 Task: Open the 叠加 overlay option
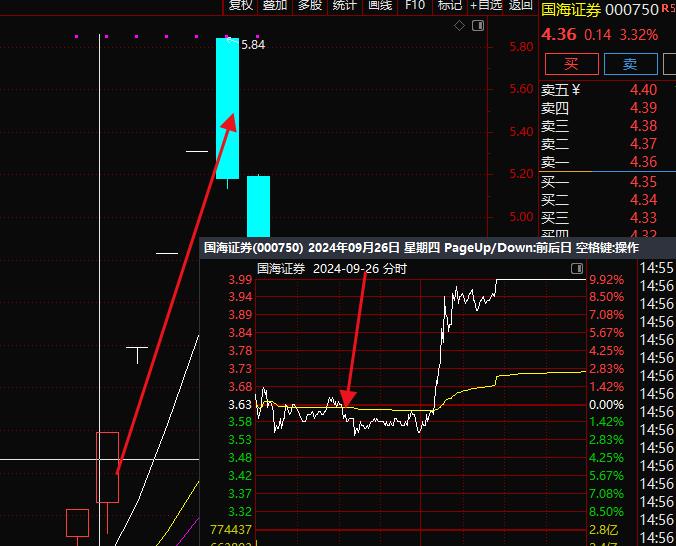coord(275,6)
